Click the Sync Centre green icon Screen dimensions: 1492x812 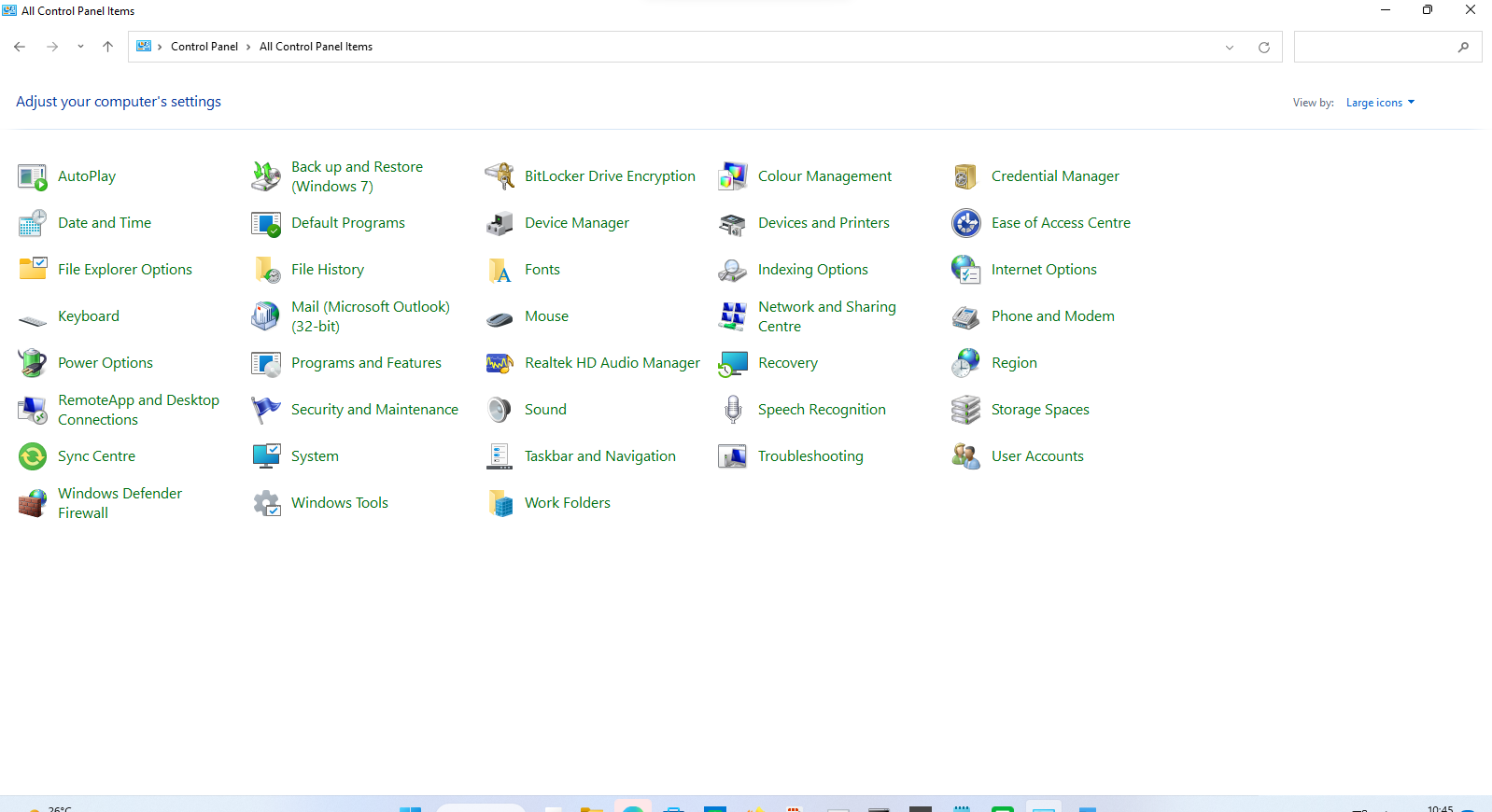[x=33, y=456]
